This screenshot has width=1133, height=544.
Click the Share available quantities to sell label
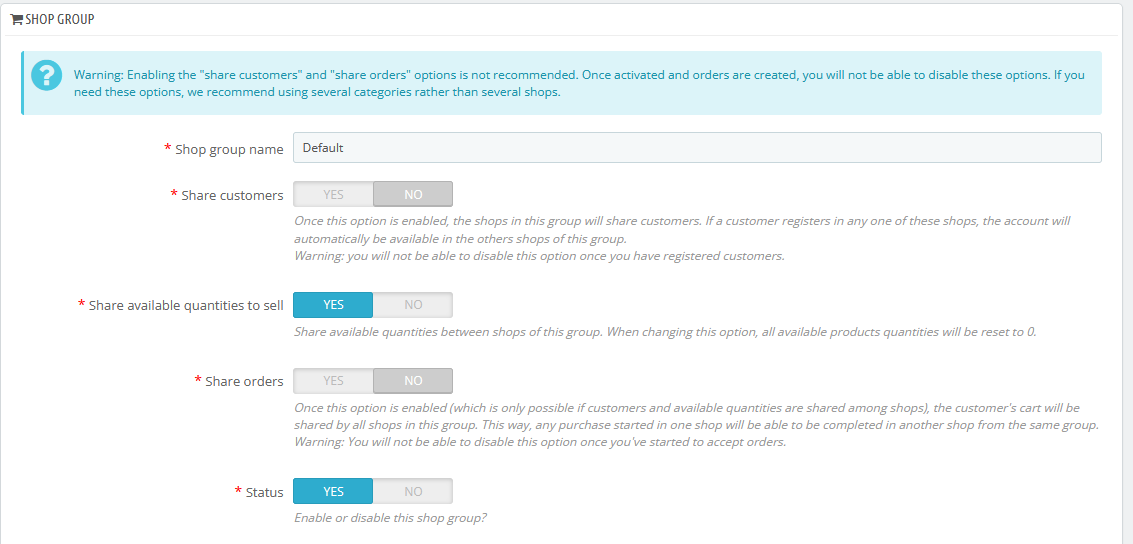click(x=186, y=305)
